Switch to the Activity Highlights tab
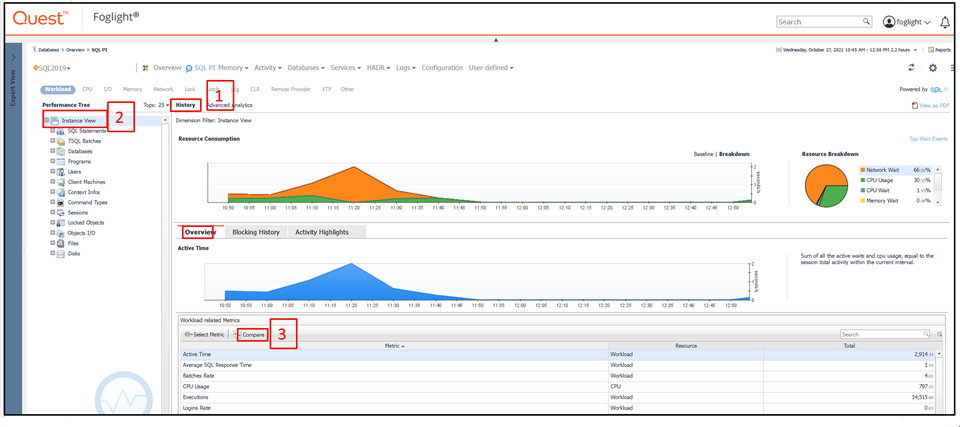The height and width of the screenshot is (427, 960). pyautogui.click(x=322, y=232)
